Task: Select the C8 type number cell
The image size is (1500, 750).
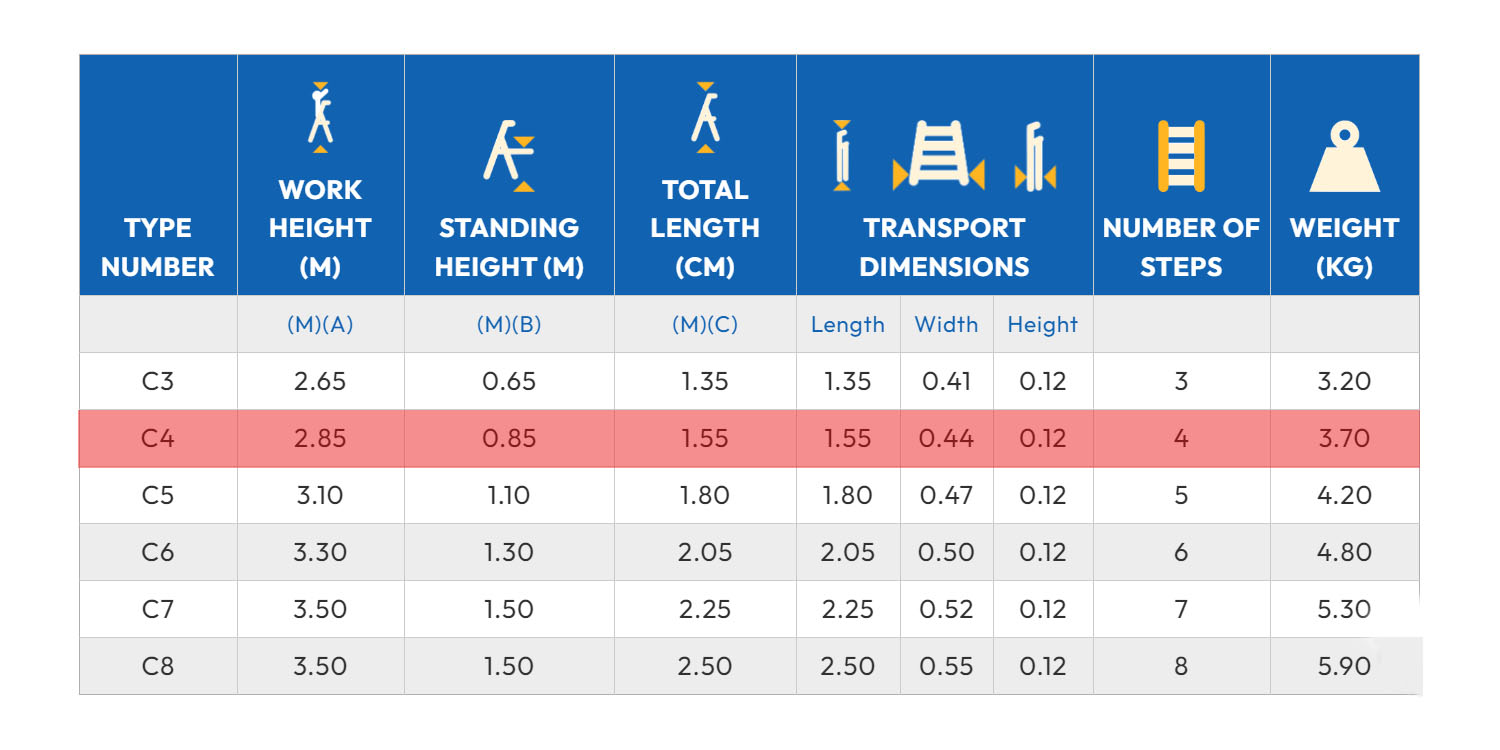Action: 158,666
